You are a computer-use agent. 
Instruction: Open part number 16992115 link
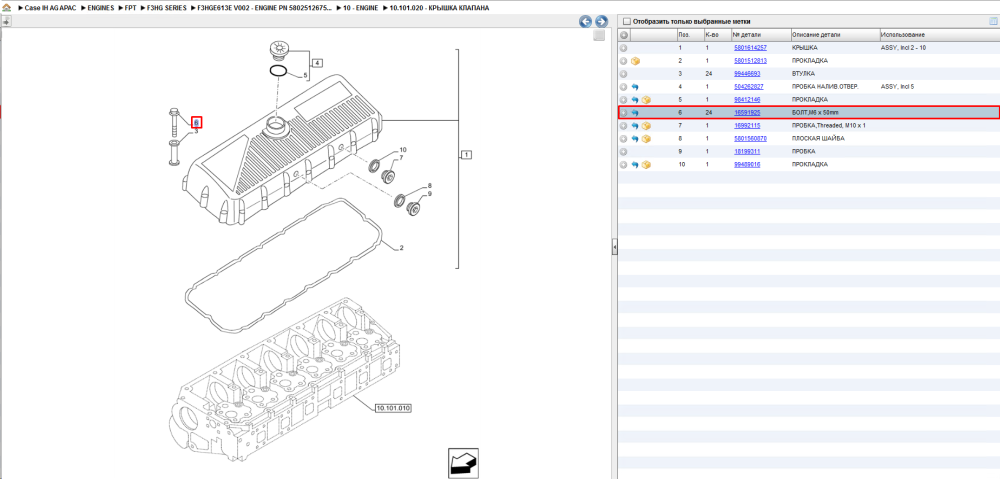tap(747, 126)
